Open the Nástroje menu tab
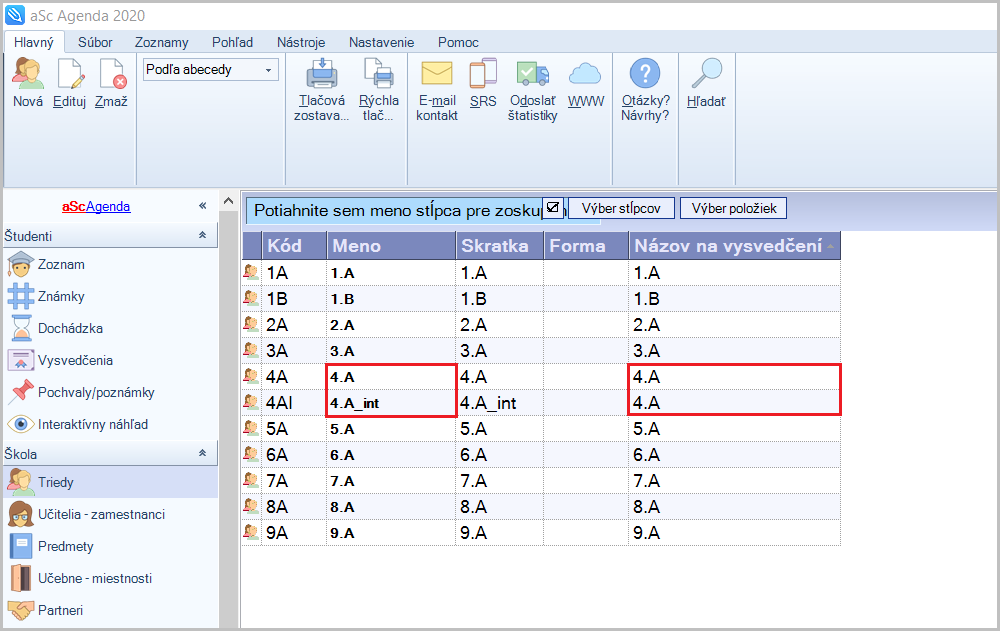Image resolution: width=1000 pixels, height=631 pixels. tap(301, 42)
